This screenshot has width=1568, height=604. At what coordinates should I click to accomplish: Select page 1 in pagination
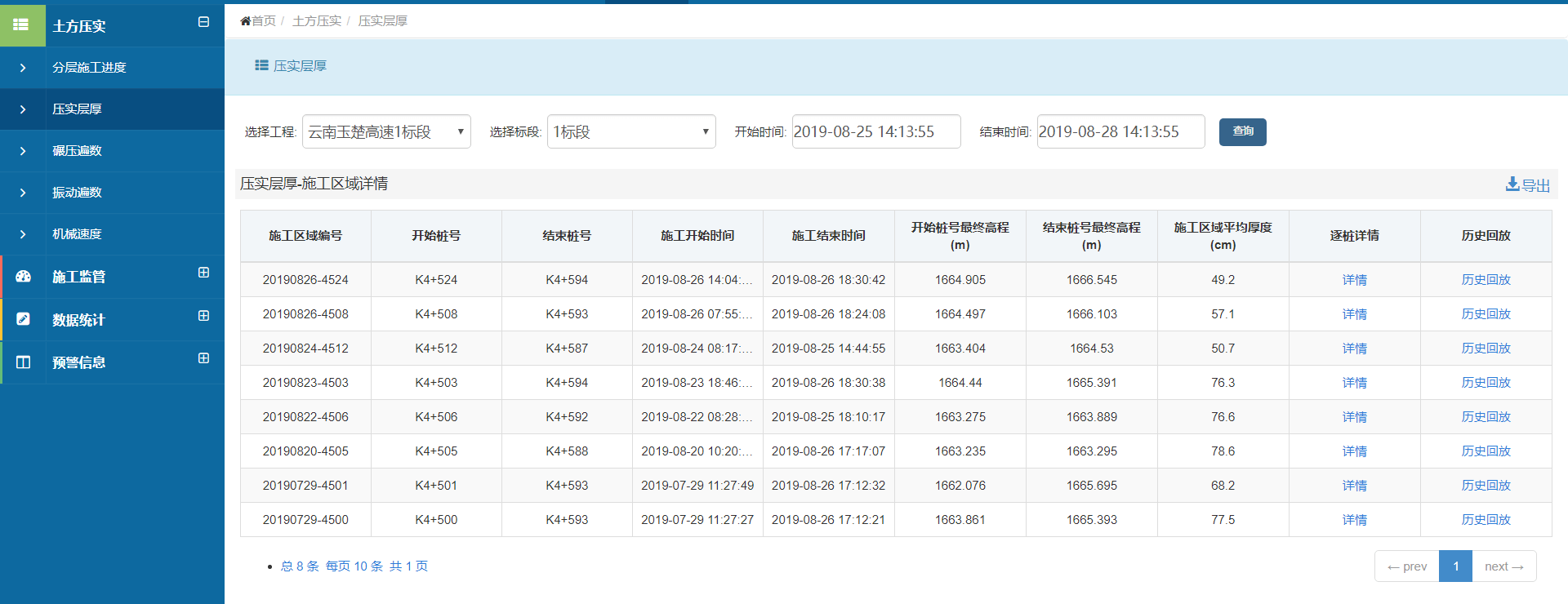click(x=1456, y=566)
